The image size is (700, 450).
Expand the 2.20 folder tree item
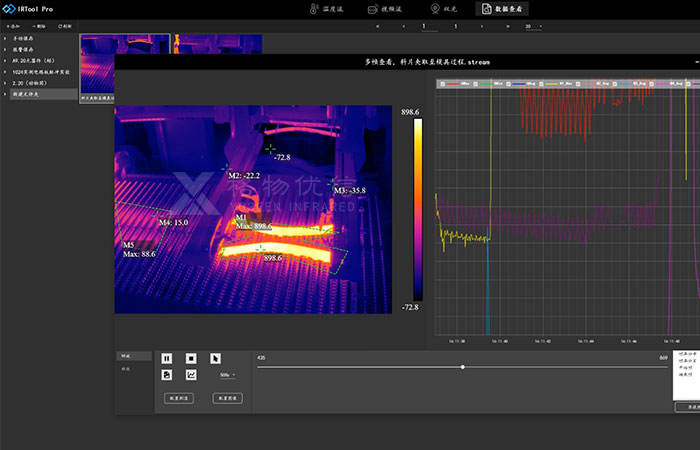tap(5, 83)
